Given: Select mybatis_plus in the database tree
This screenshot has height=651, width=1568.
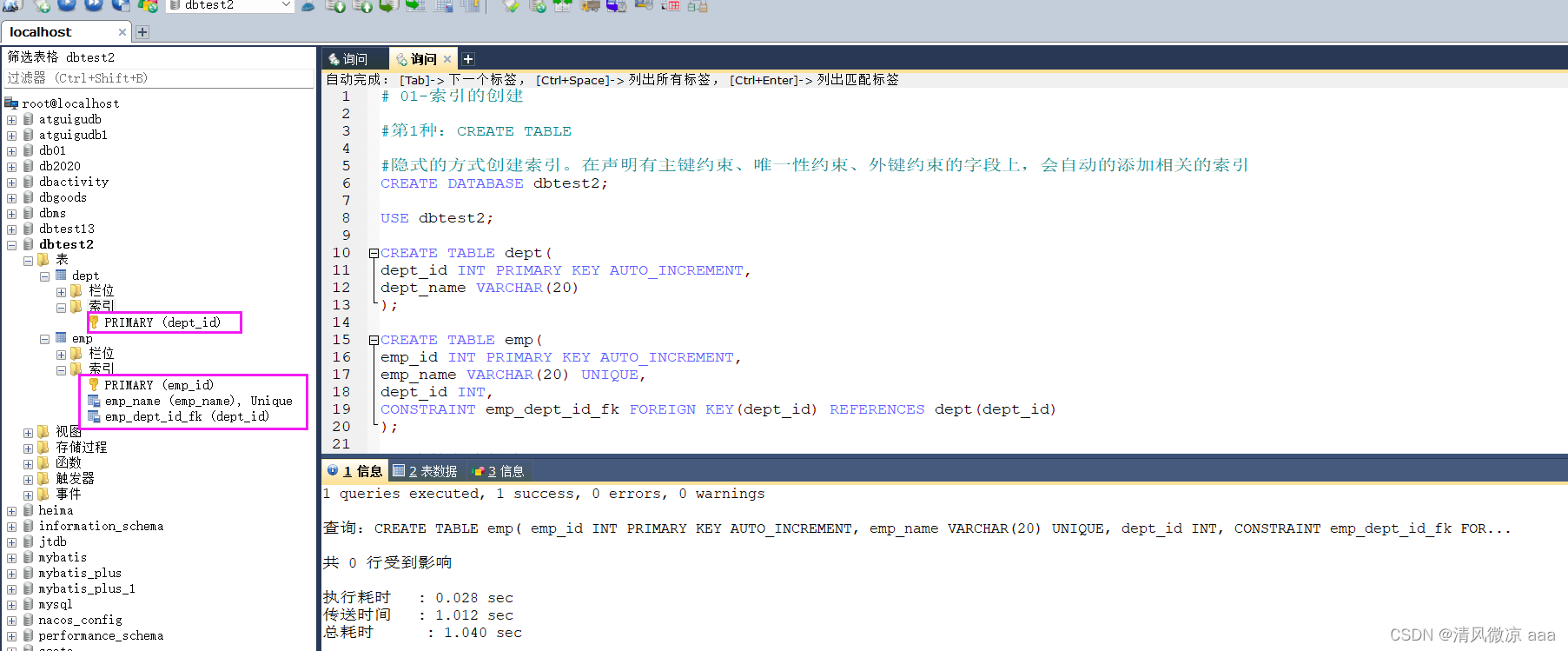Looking at the screenshot, I should (80, 573).
